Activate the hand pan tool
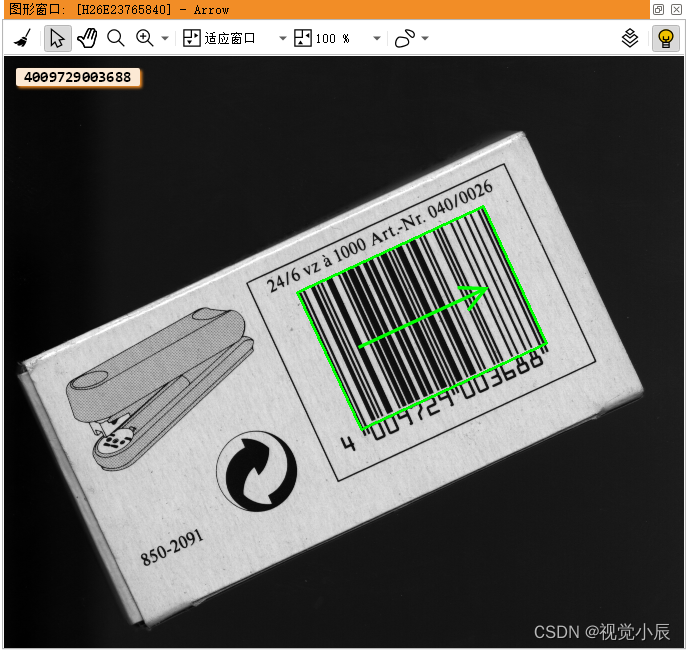Viewport: 687px width, 651px height. pos(87,38)
